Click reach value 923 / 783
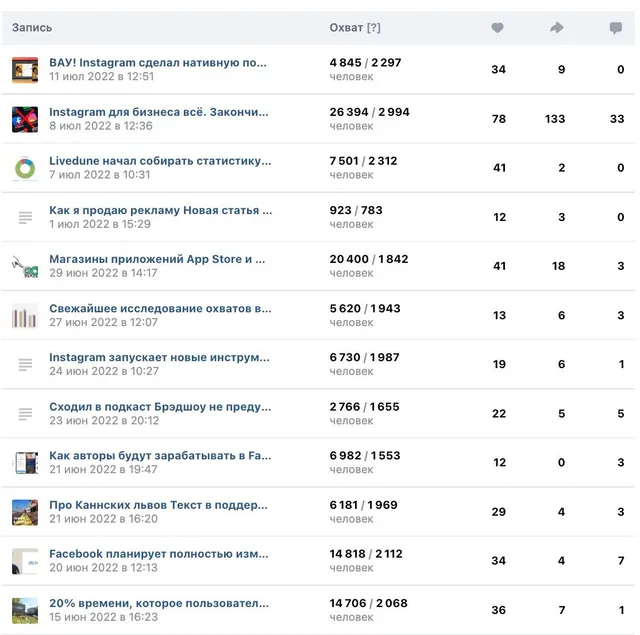 coord(356,211)
